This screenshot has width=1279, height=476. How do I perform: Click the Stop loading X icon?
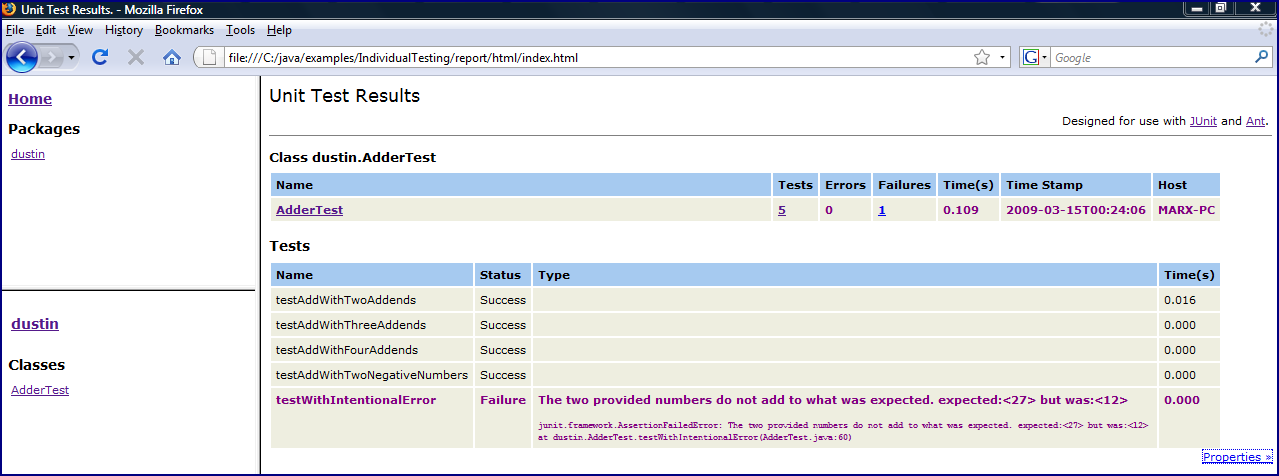[136, 58]
